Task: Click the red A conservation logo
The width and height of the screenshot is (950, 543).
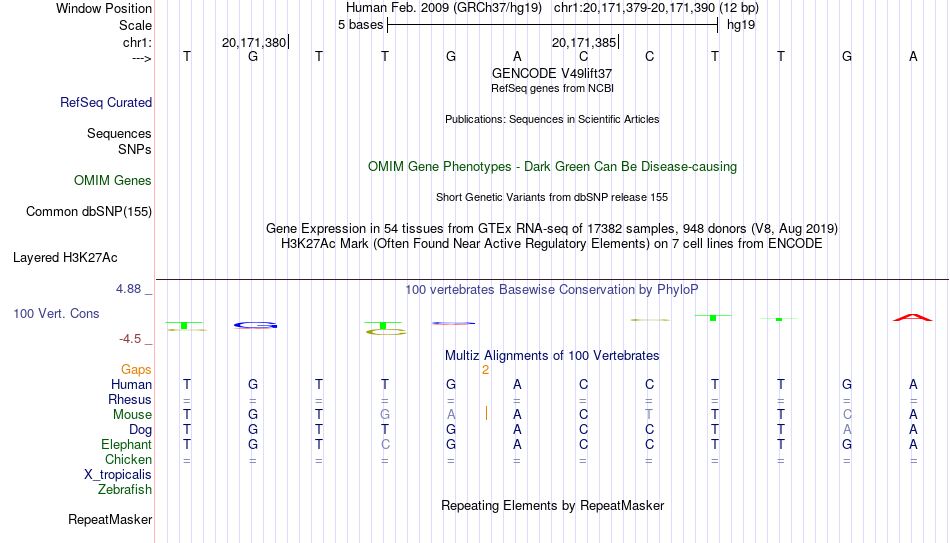Action: pyautogui.click(x=912, y=317)
